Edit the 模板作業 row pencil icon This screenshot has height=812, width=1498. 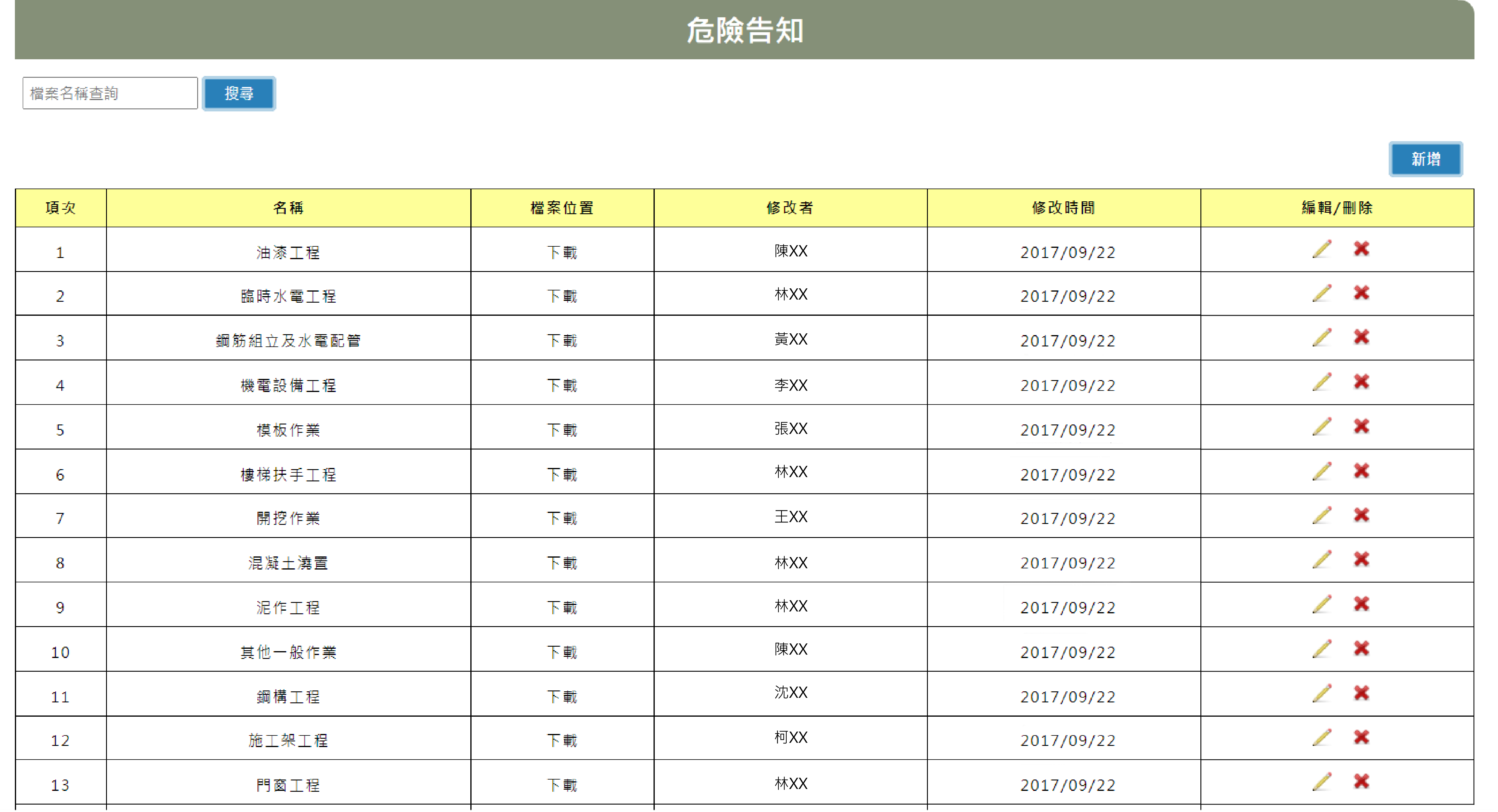pos(1321,427)
